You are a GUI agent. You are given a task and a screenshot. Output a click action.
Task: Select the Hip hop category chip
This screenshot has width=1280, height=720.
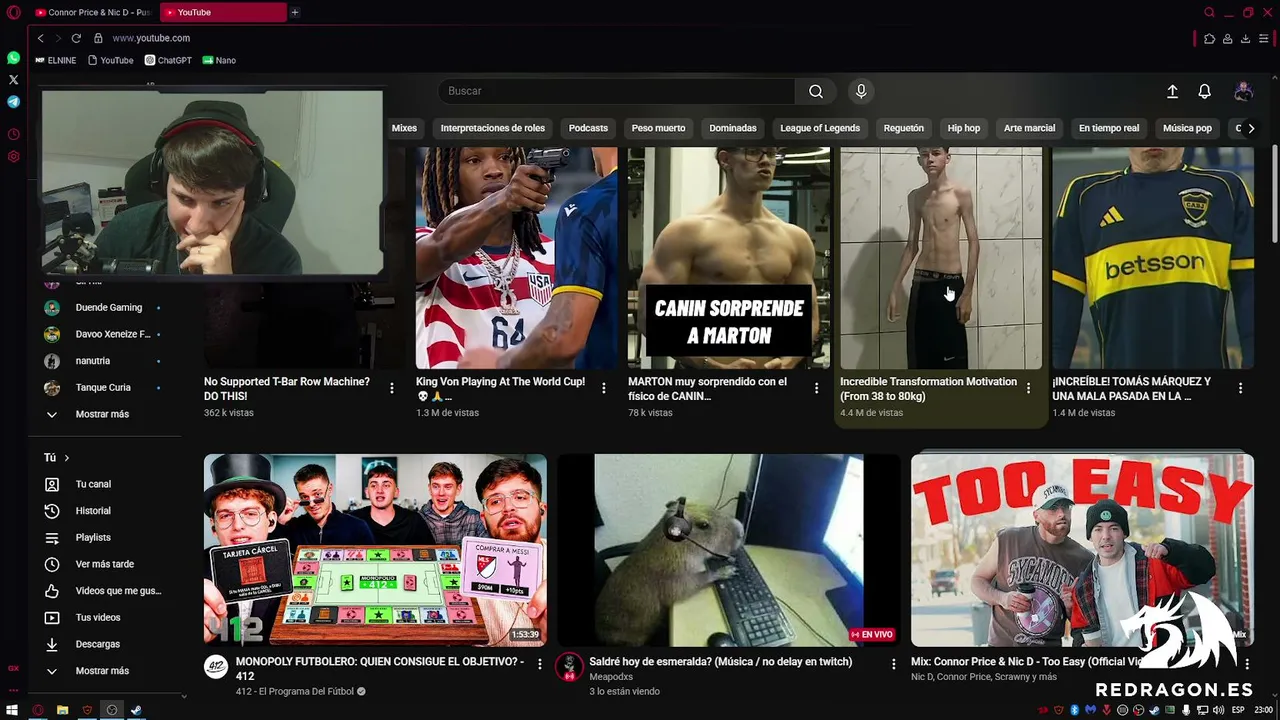[x=964, y=128]
